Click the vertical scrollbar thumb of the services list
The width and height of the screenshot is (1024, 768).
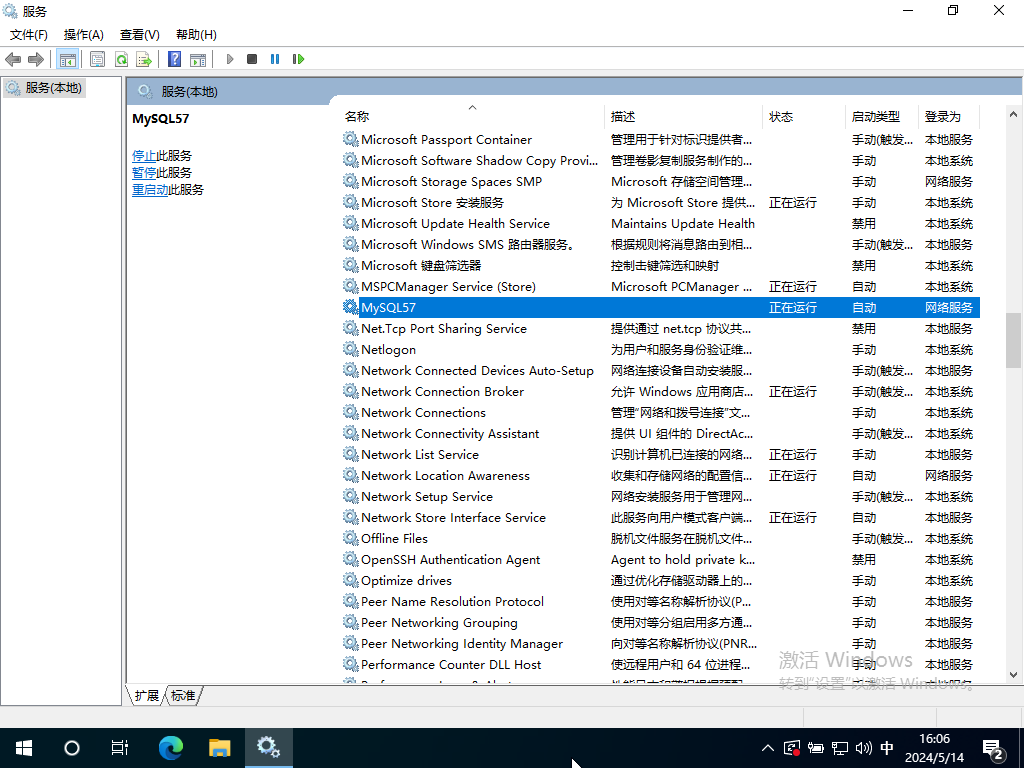(1013, 340)
